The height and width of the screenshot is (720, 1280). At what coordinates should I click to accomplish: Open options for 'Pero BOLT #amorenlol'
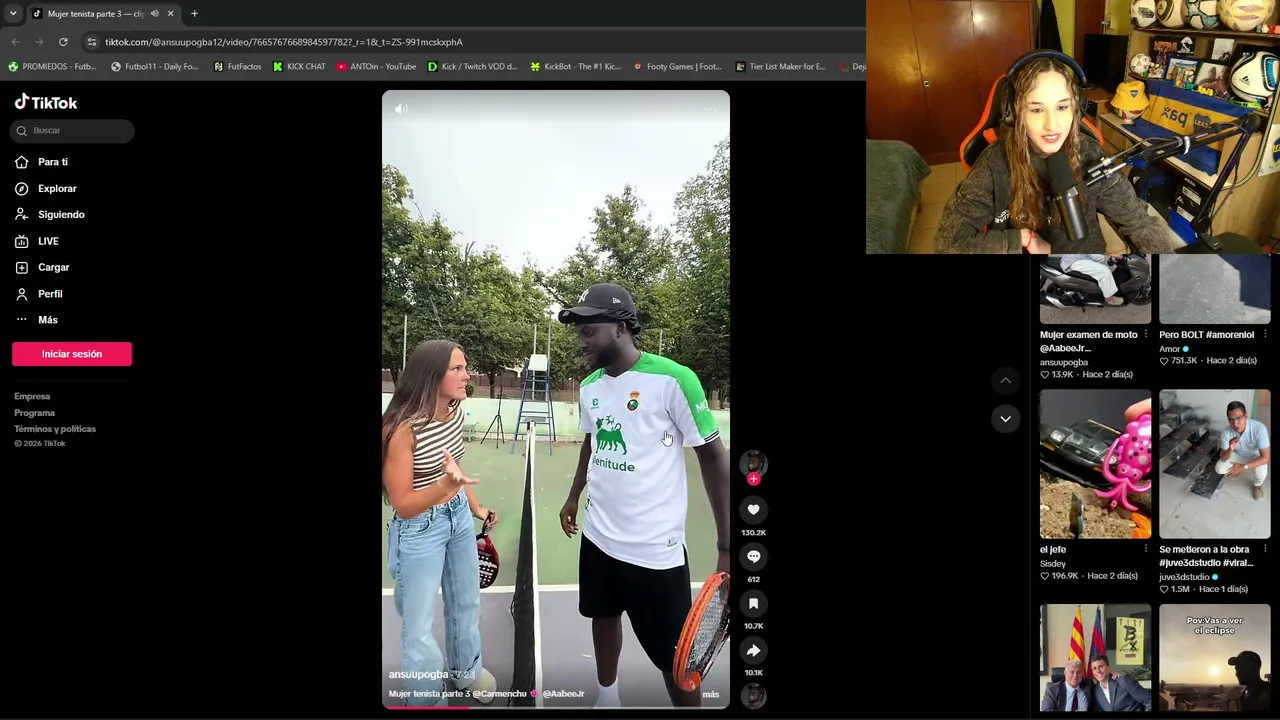click(x=1265, y=335)
